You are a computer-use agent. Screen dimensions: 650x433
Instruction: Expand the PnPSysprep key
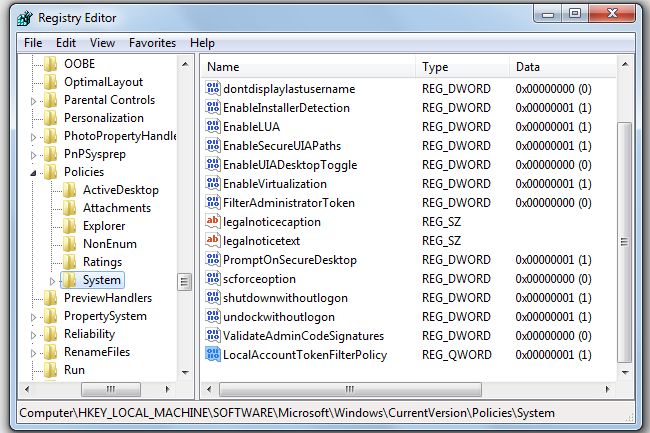pyautogui.click(x=34, y=155)
